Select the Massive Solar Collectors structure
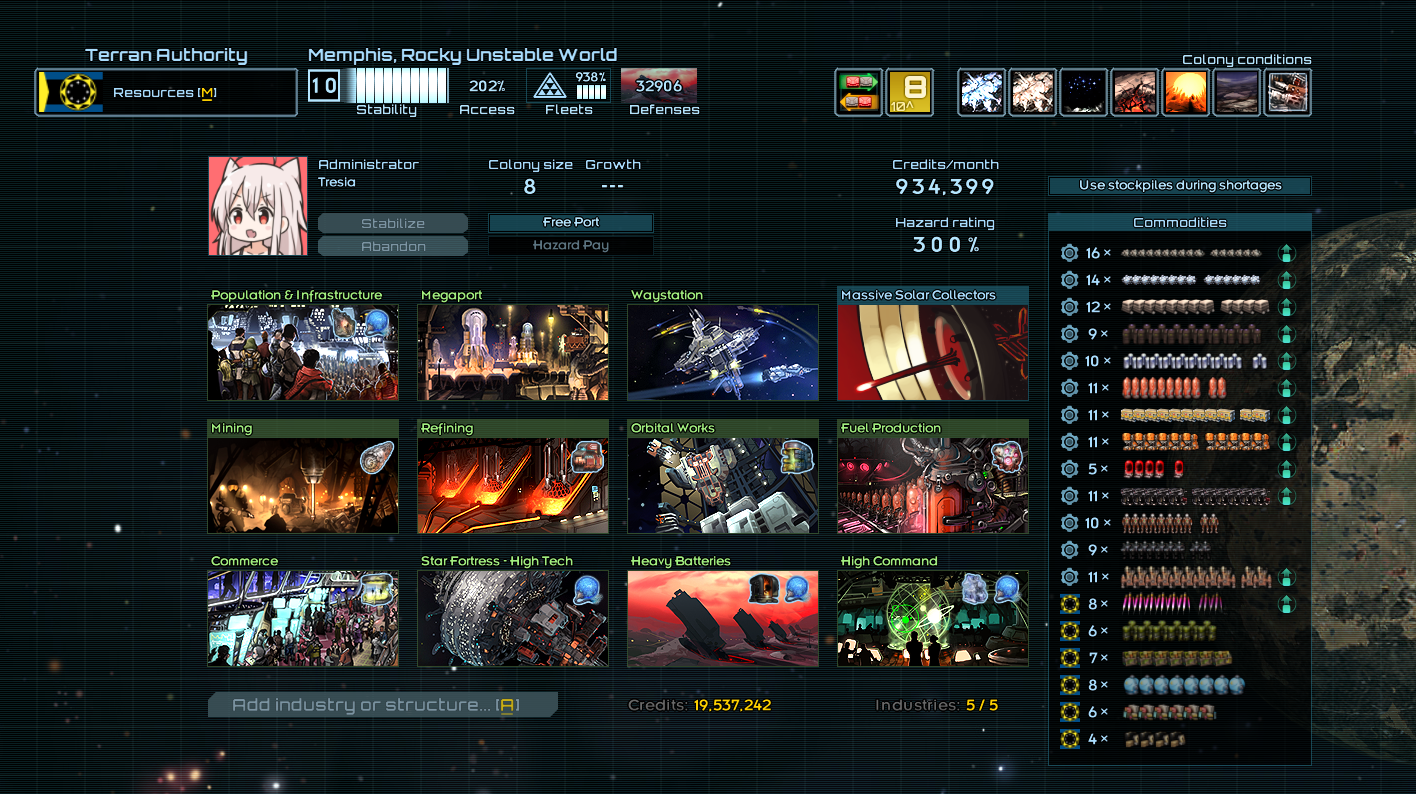 932,352
